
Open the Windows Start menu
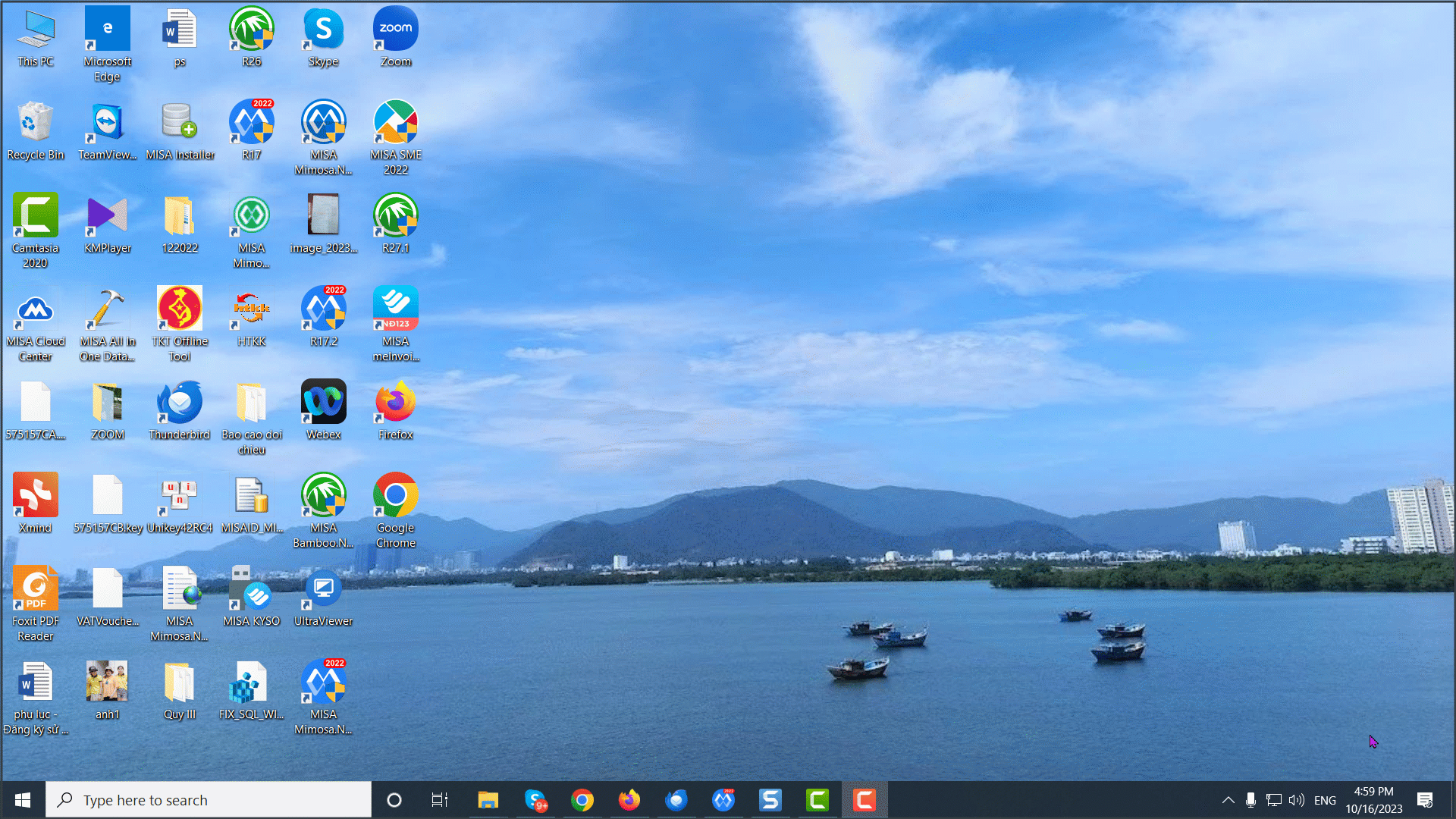pos(23,800)
